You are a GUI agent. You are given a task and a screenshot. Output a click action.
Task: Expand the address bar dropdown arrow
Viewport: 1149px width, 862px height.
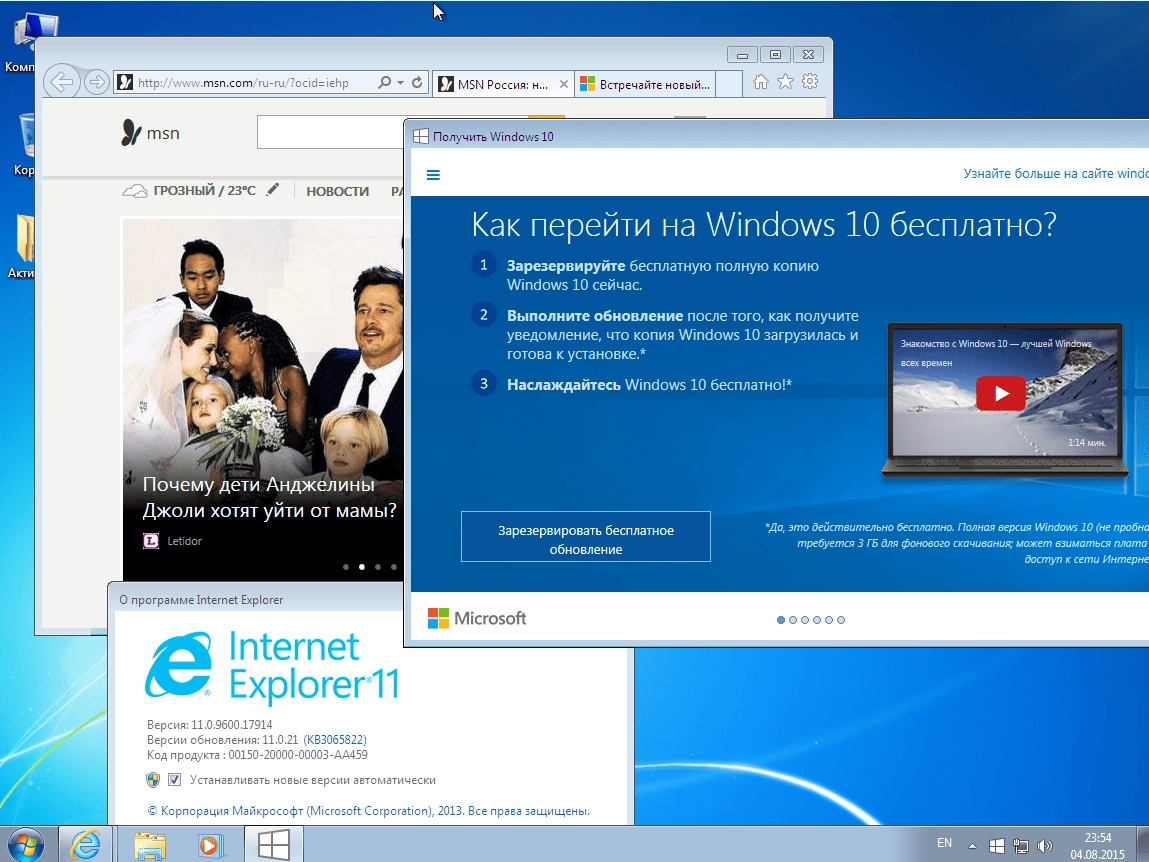point(401,83)
